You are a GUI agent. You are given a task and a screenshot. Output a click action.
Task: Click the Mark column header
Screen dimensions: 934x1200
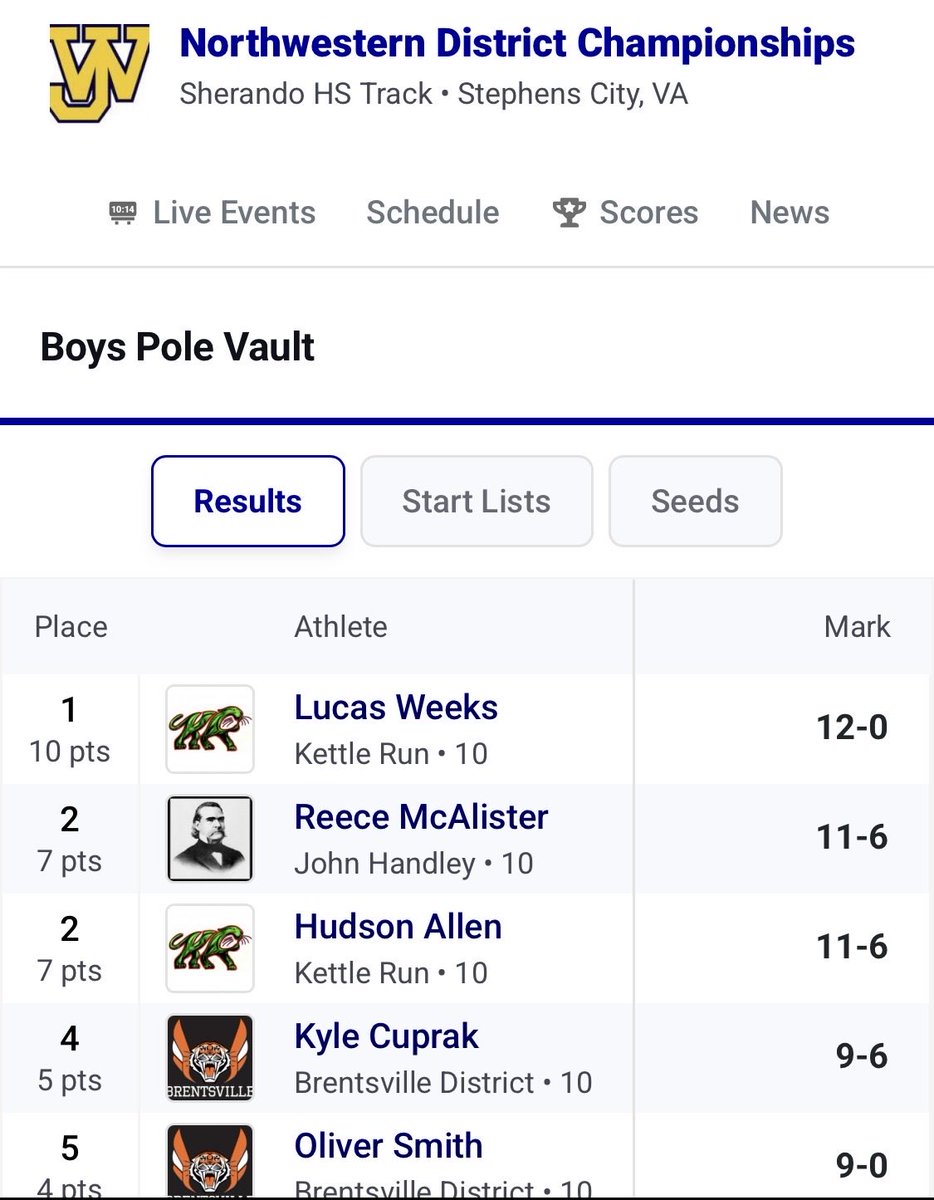[x=857, y=627]
